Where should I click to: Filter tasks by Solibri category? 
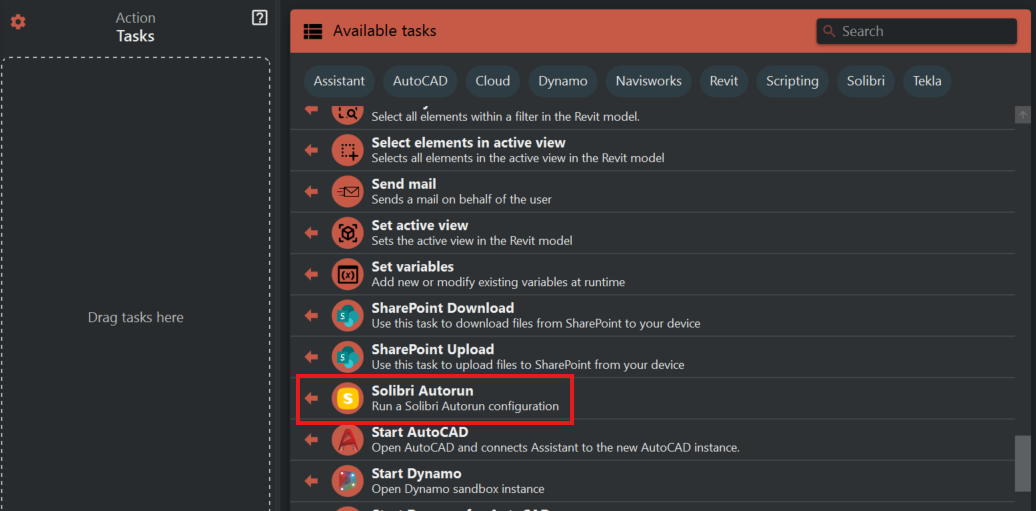pyautogui.click(x=866, y=81)
